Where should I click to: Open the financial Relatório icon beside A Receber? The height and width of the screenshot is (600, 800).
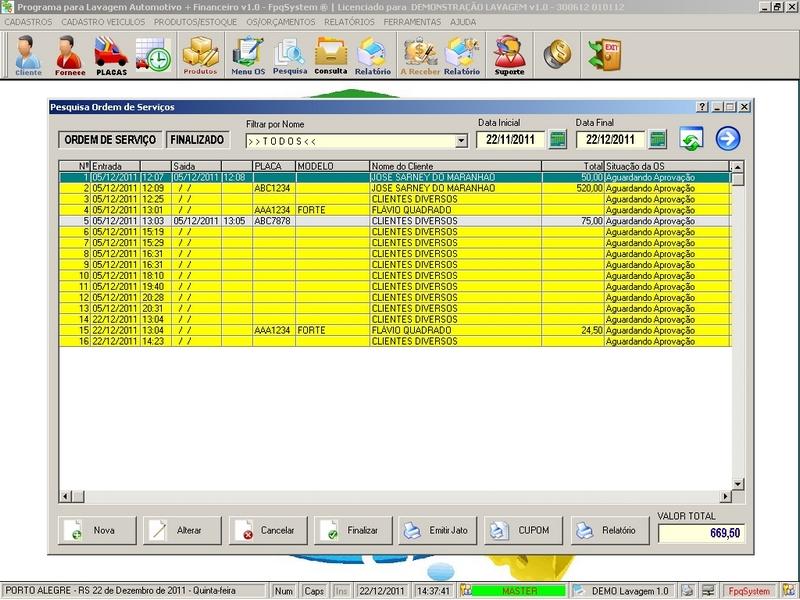click(462, 55)
